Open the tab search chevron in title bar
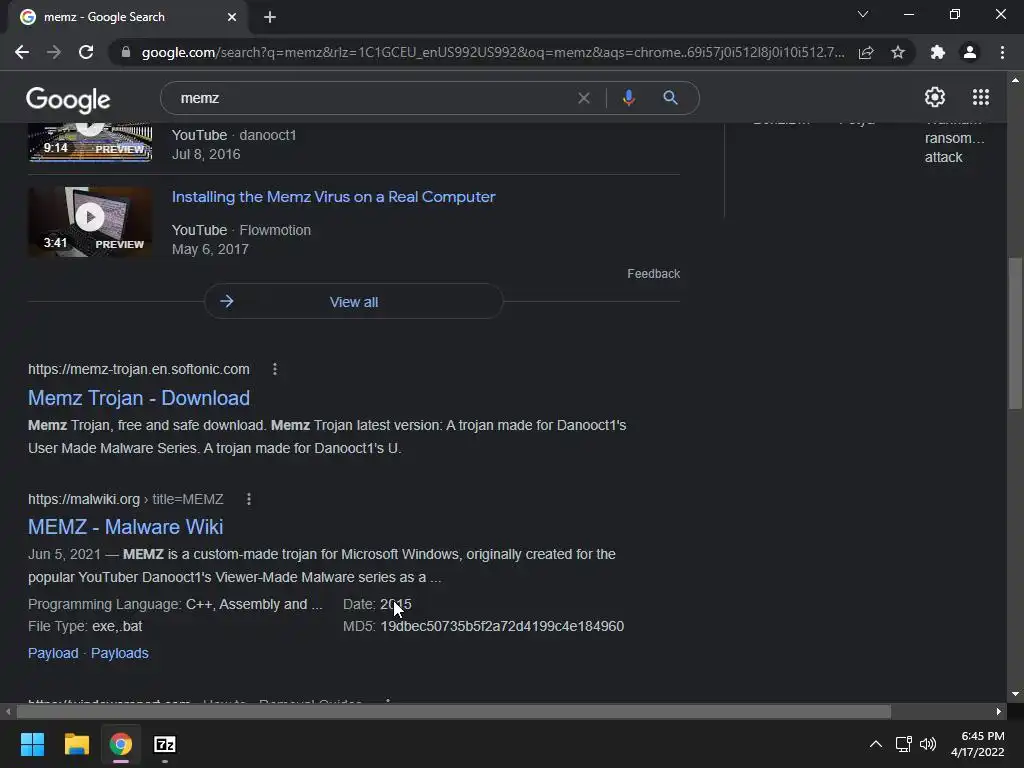Screen dimensions: 1024x768 coord(863,14)
